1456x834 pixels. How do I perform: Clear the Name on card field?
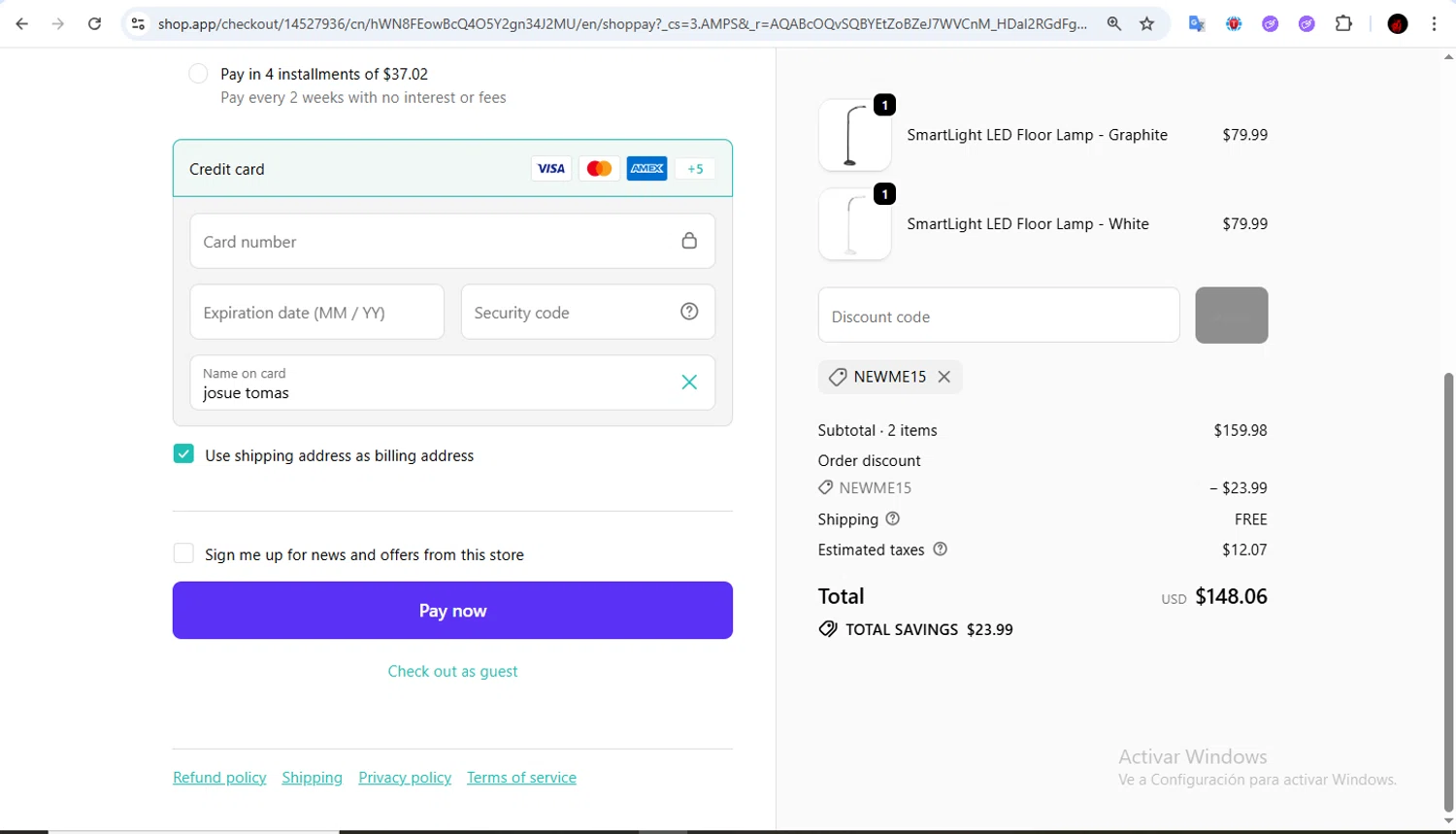[x=689, y=383]
